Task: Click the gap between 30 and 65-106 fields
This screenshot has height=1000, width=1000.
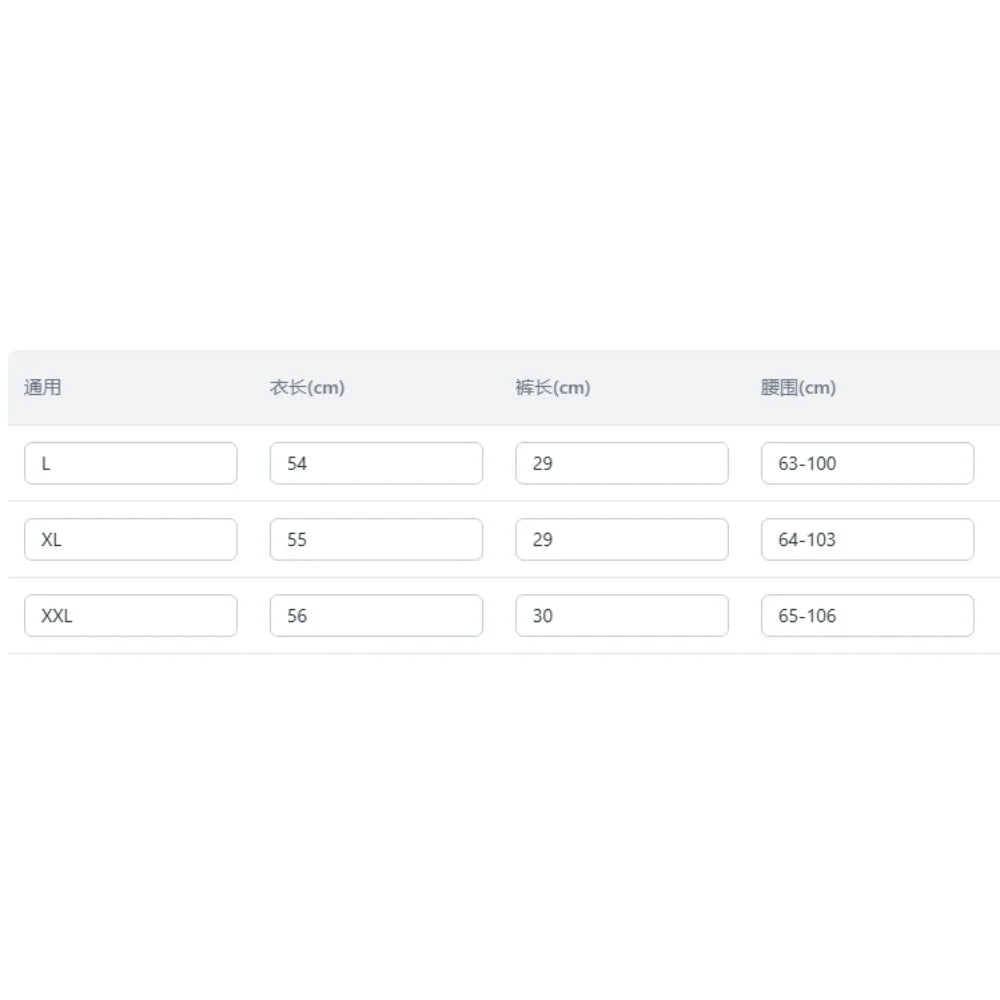Action: tap(745, 616)
